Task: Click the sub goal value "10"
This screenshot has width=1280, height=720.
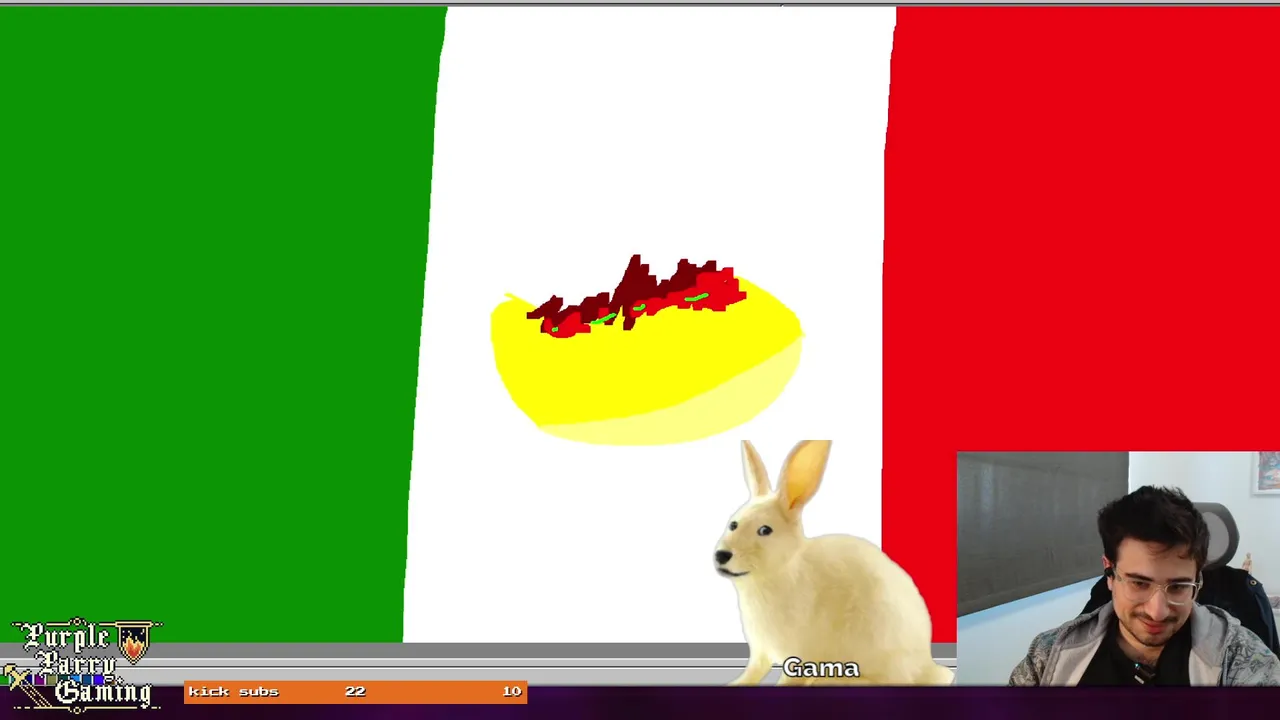Action: click(512, 691)
